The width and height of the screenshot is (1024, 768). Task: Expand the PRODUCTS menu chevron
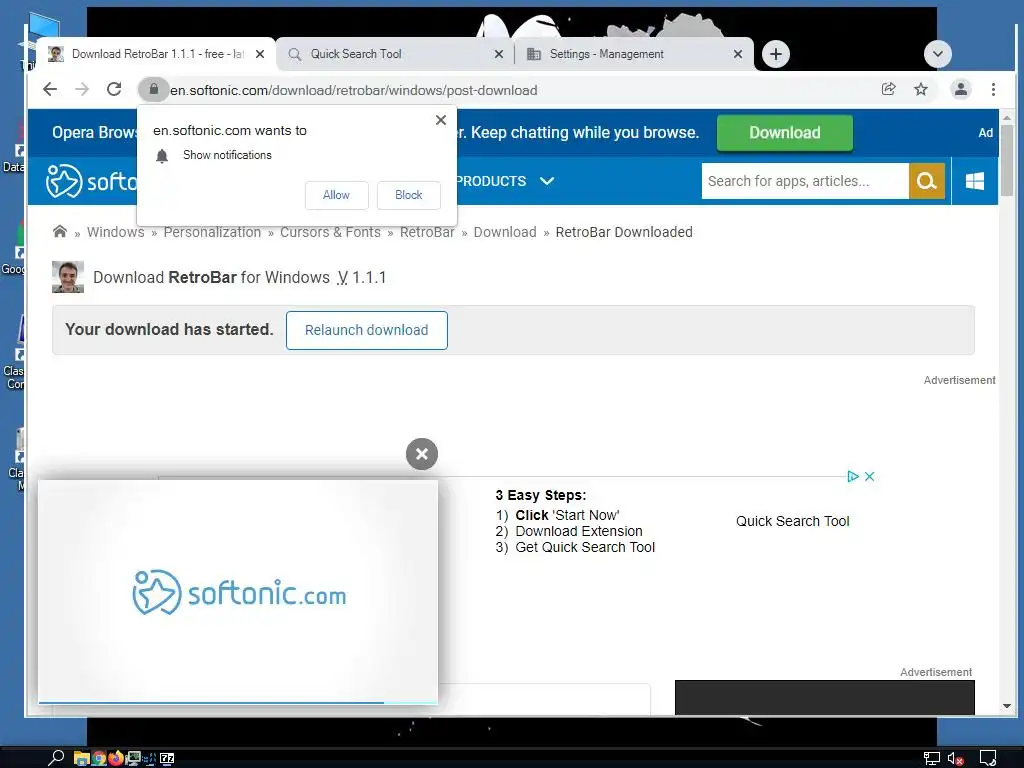pyautogui.click(x=547, y=181)
